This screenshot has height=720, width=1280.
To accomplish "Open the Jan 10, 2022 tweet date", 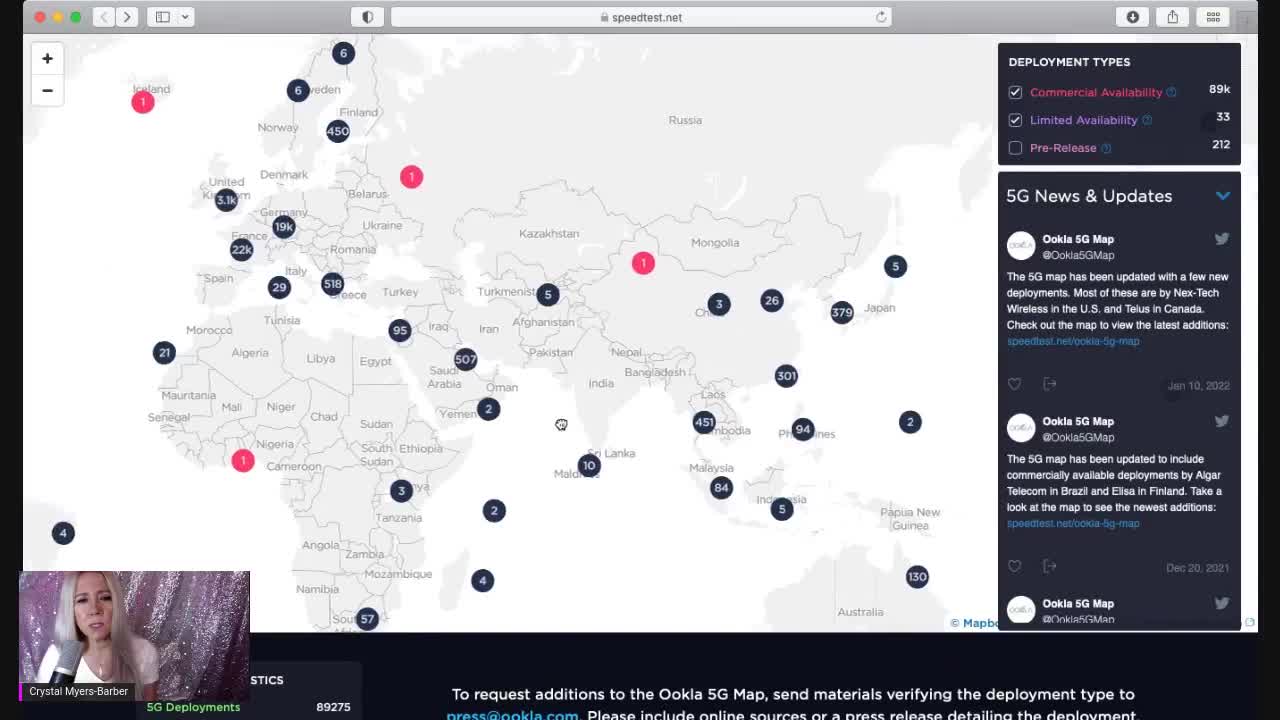I will point(1198,385).
